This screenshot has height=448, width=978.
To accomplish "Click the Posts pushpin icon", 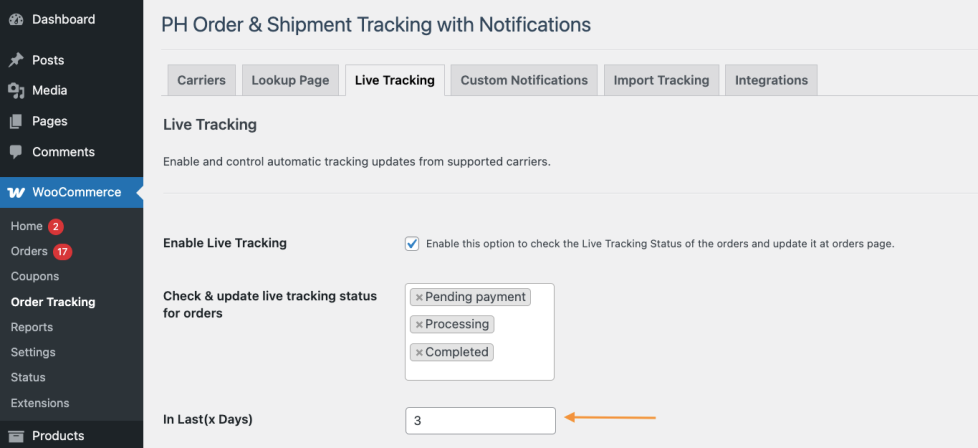I will (16, 60).
